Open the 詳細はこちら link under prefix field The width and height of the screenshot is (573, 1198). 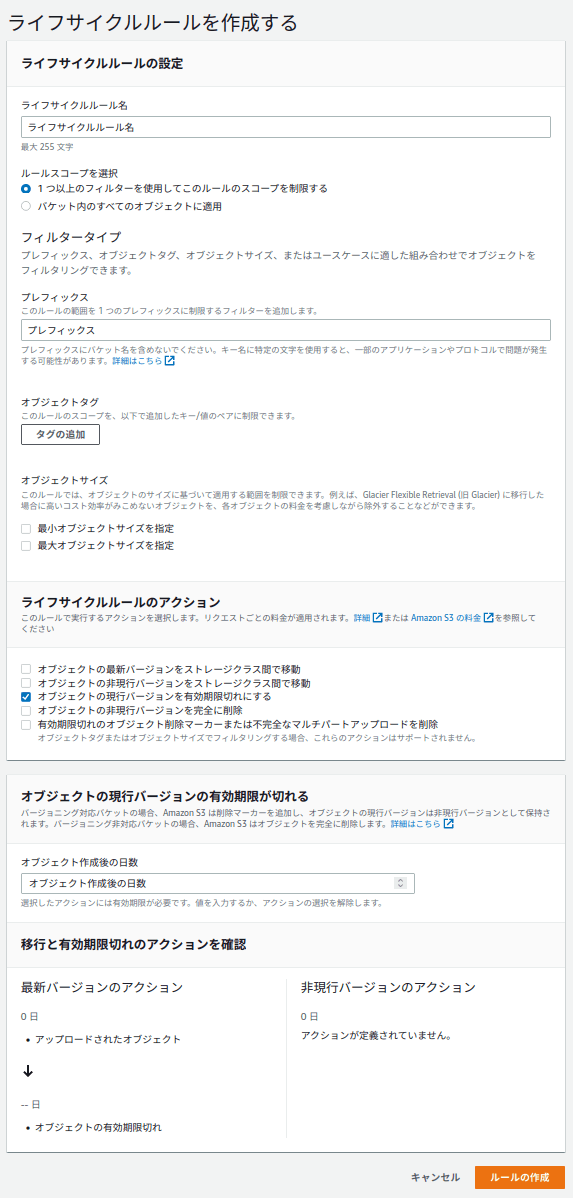pyautogui.click(x=144, y=361)
